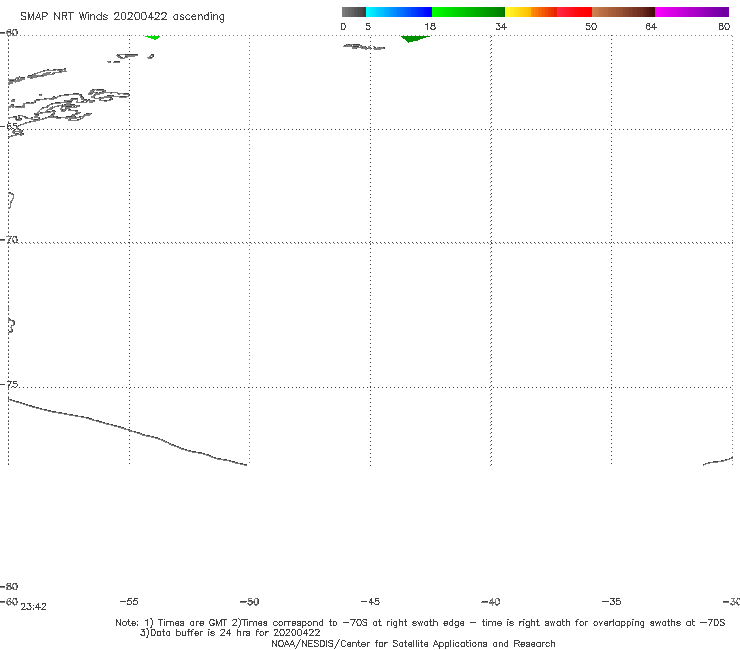
Task: Click the light green wind patch near -54 longitude
Action: (152, 37)
